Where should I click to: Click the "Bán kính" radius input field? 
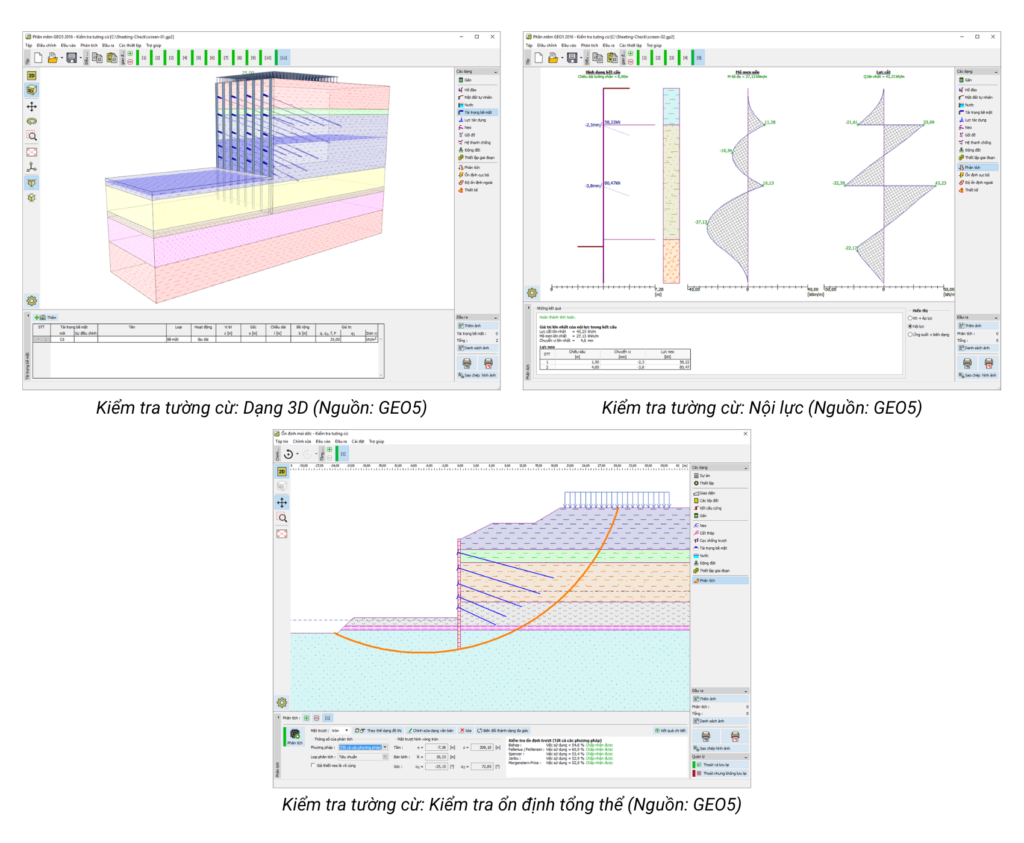click(435, 757)
